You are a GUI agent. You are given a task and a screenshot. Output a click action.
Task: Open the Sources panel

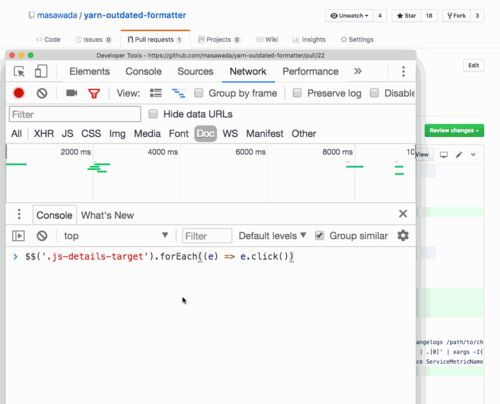point(195,71)
